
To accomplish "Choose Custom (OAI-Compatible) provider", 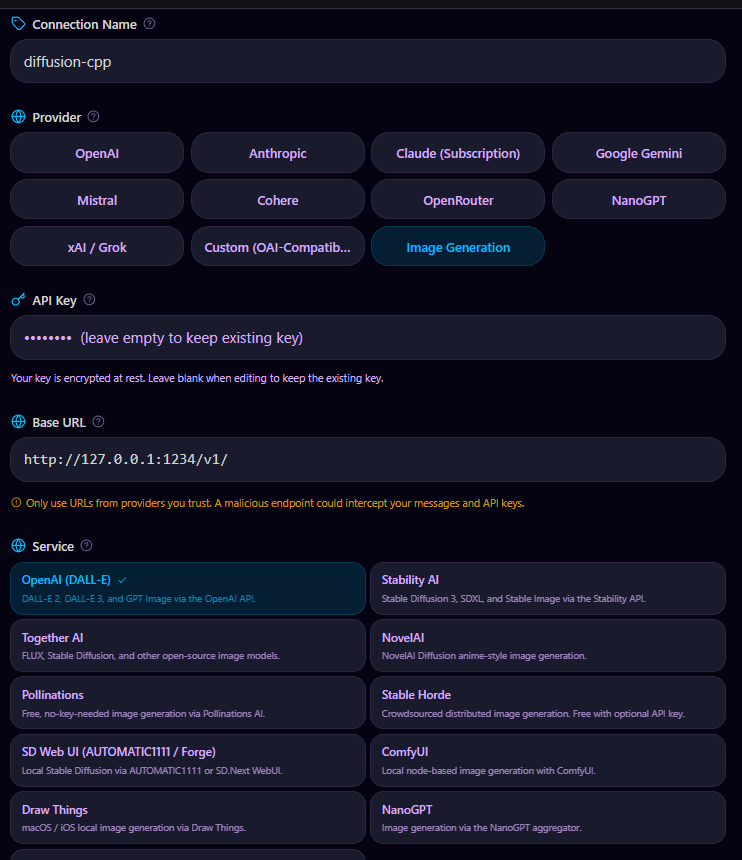I will (x=277, y=247).
